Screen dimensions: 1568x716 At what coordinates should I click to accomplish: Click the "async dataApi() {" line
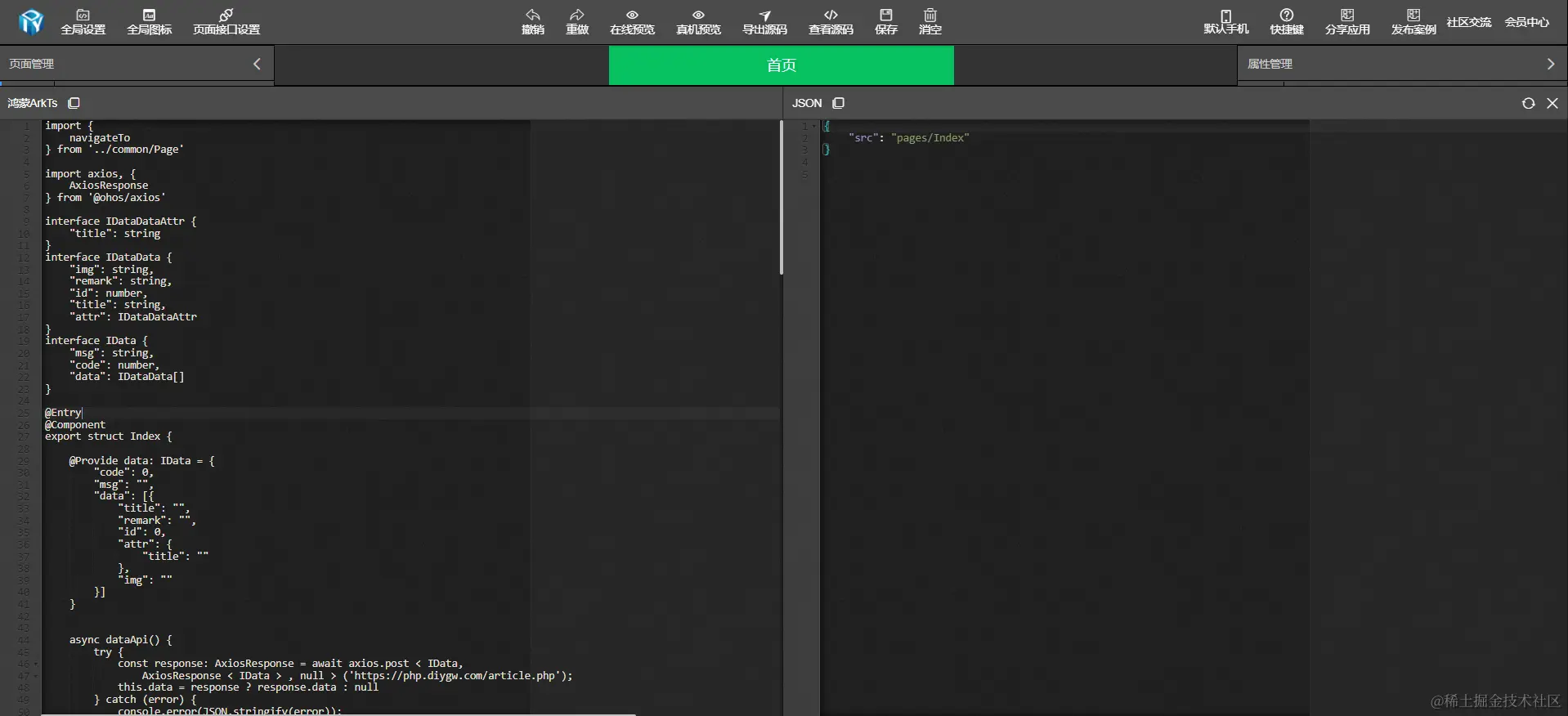(x=121, y=640)
